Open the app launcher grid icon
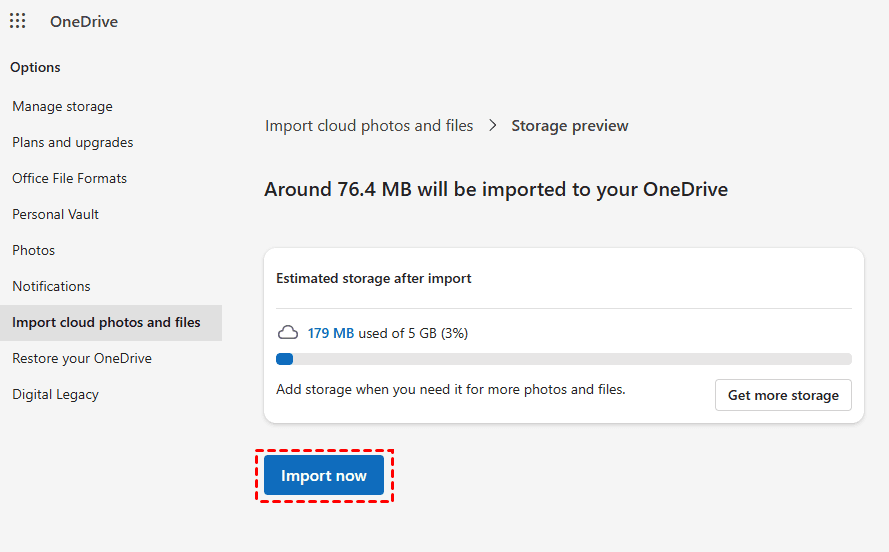This screenshot has height=552, width=889. click(18, 21)
